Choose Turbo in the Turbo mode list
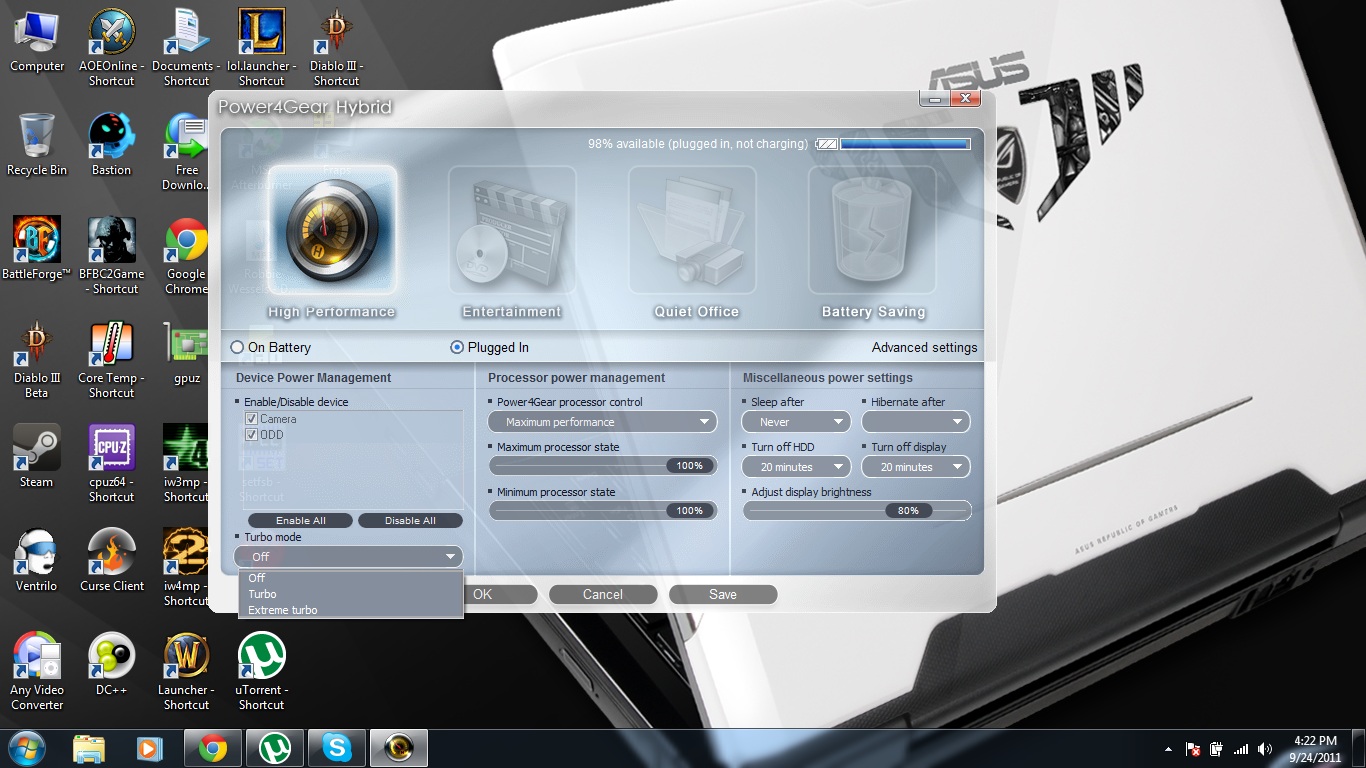 pos(351,594)
